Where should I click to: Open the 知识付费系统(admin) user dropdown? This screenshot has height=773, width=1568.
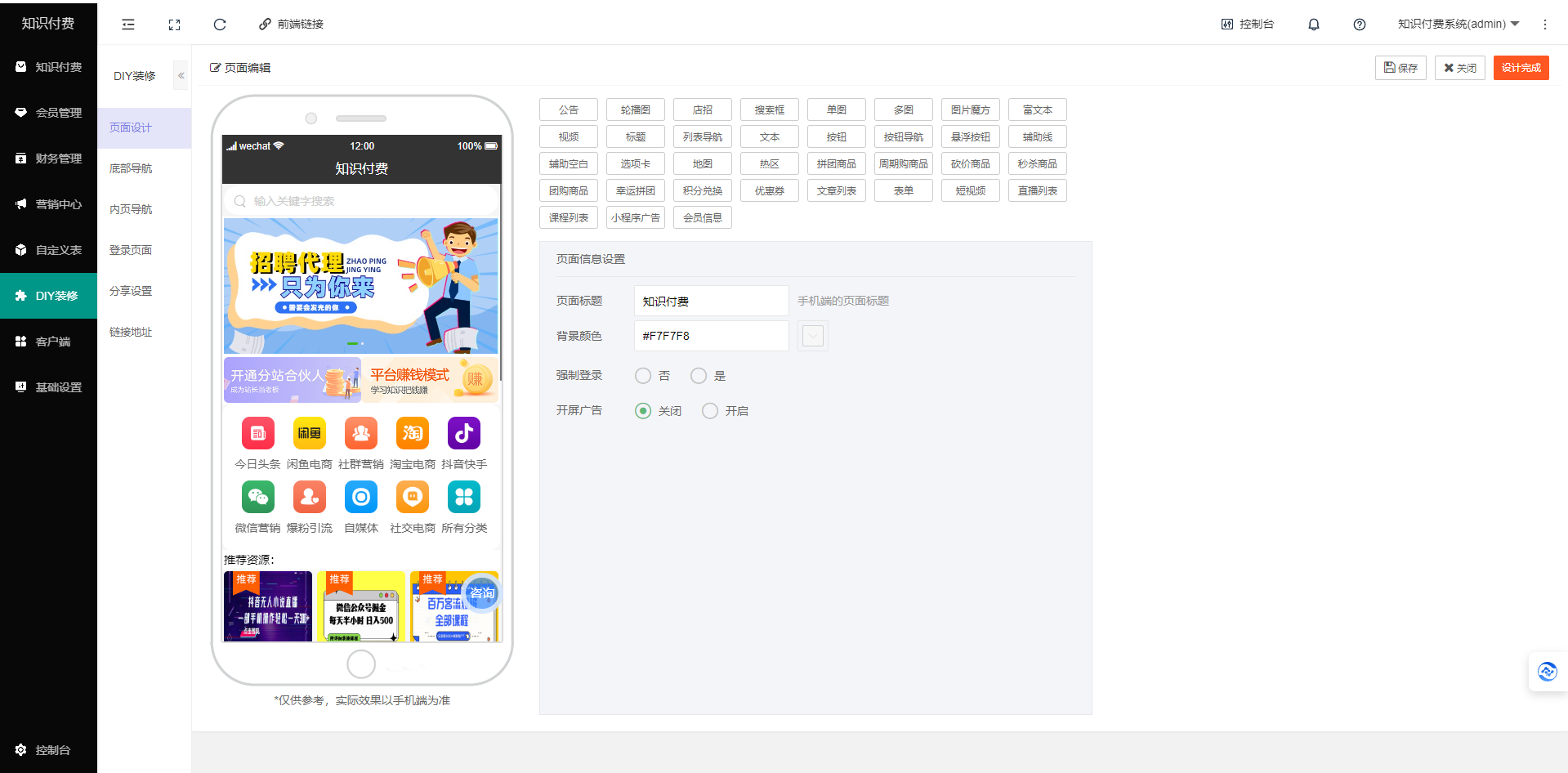(1459, 24)
